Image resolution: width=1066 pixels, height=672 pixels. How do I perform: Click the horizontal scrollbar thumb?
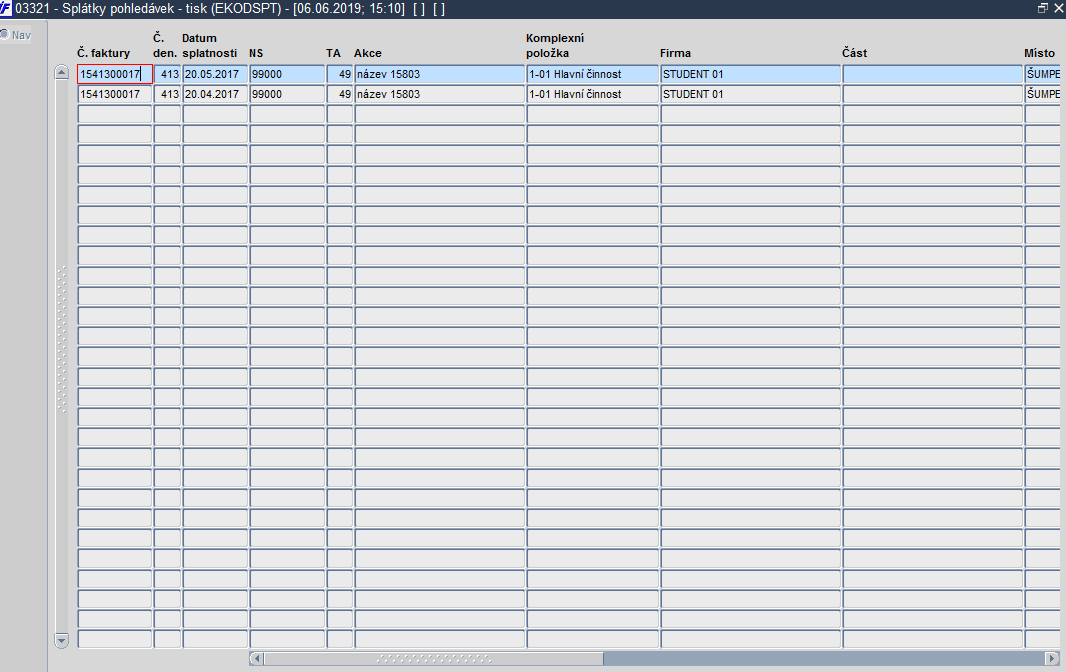(x=434, y=658)
